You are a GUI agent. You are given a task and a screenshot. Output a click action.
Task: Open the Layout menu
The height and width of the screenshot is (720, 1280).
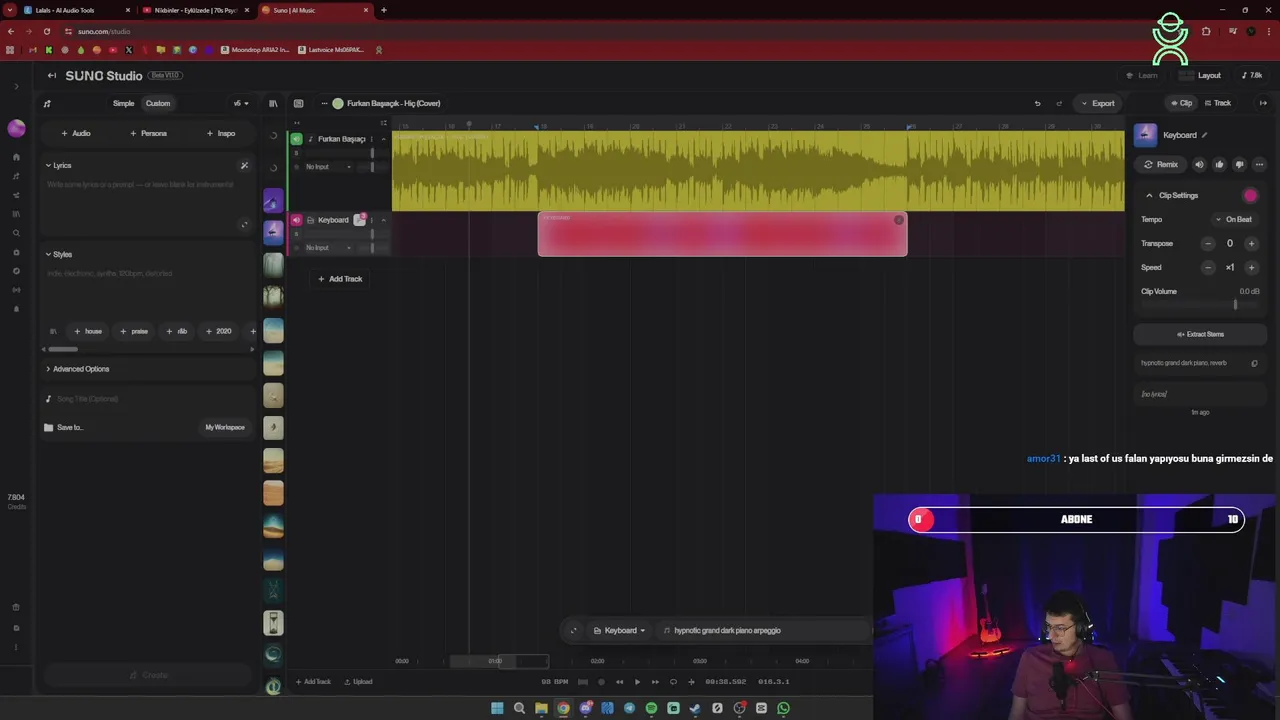(1200, 75)
